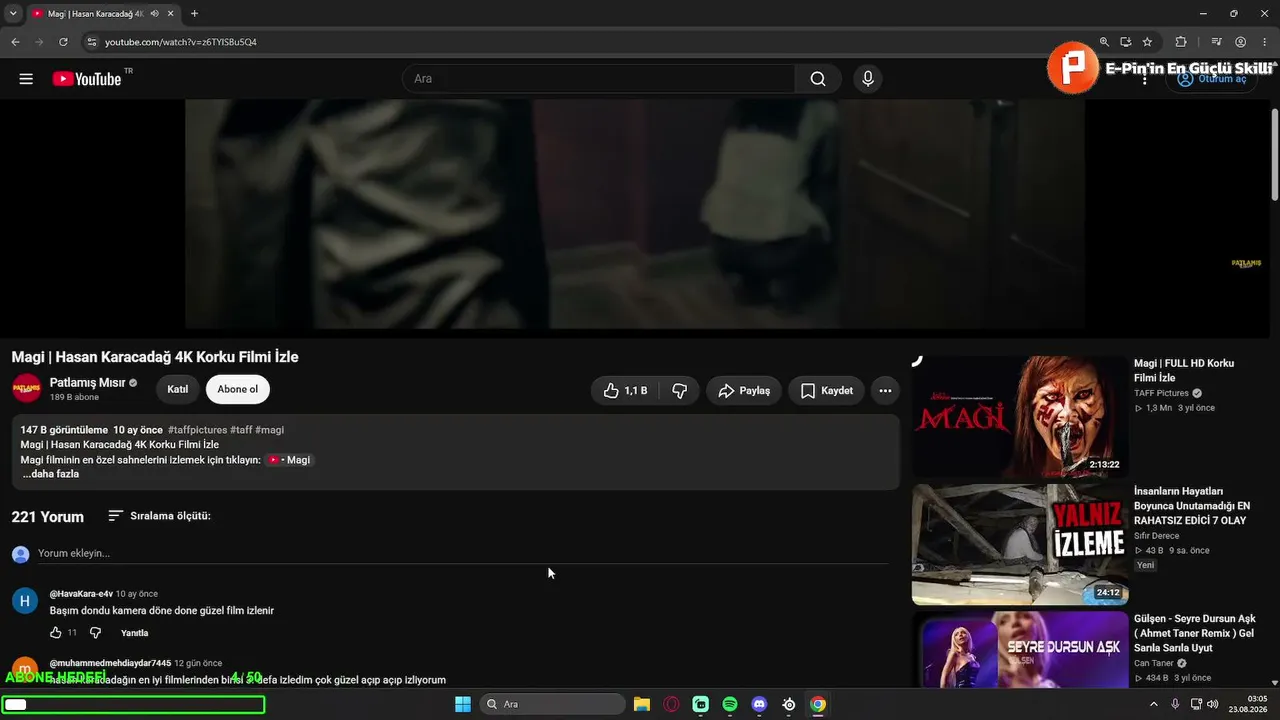Open @muhammedmehdiaydar7445 profile link
This screenshot has height=720, width=1280.
pos(110,663)
